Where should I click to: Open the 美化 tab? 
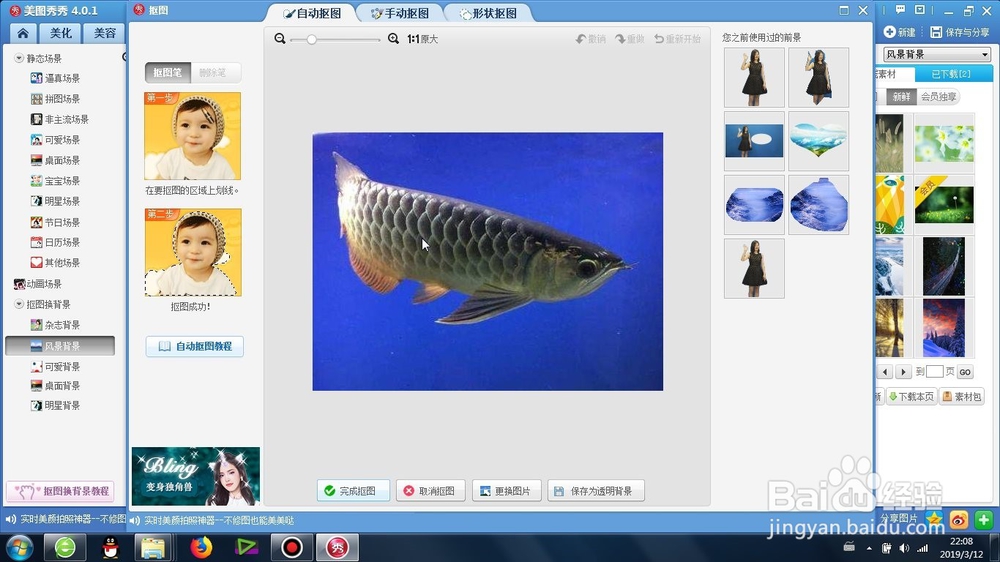point(61,33)
